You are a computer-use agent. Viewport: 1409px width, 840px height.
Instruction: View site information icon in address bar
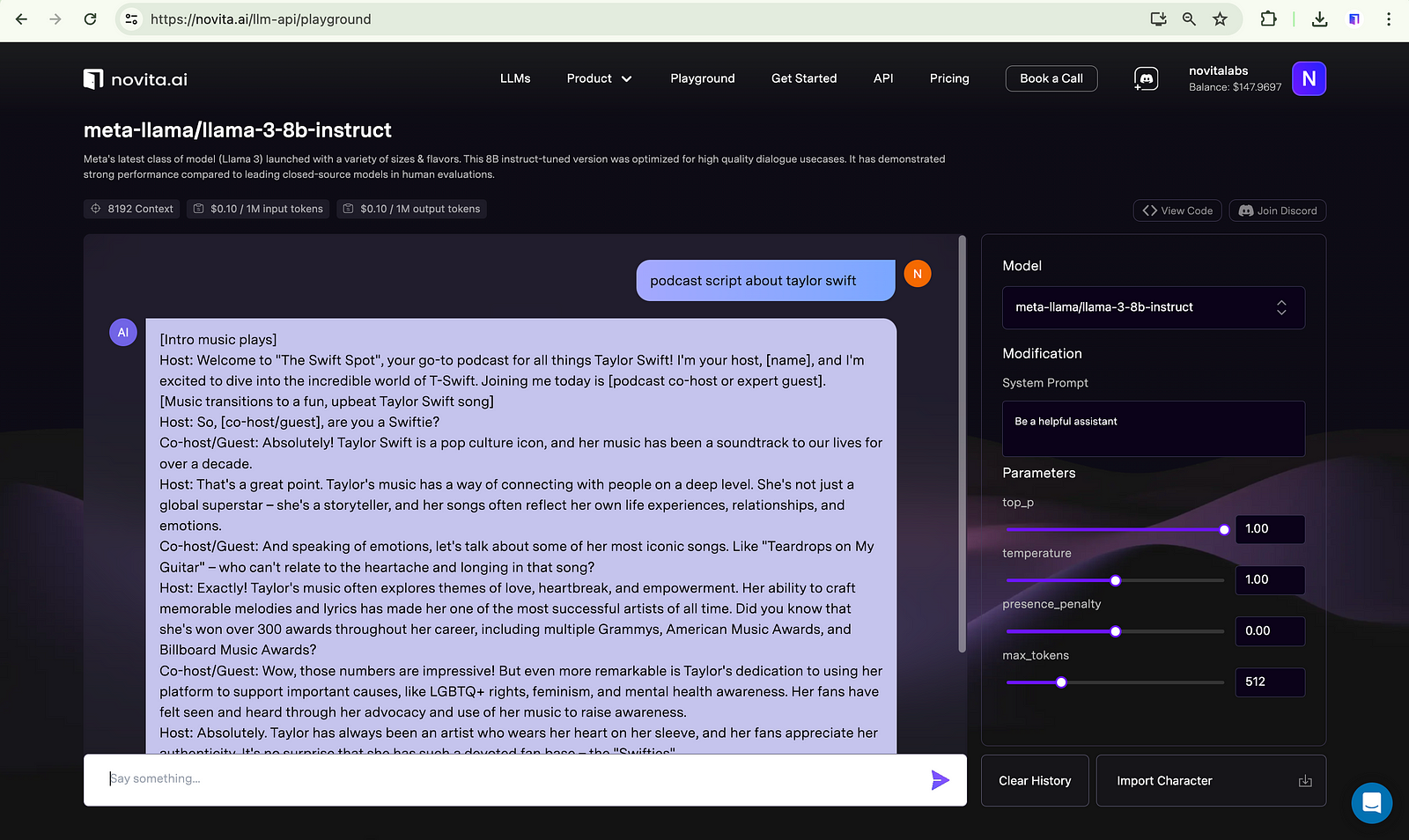[x=131, y=18]
